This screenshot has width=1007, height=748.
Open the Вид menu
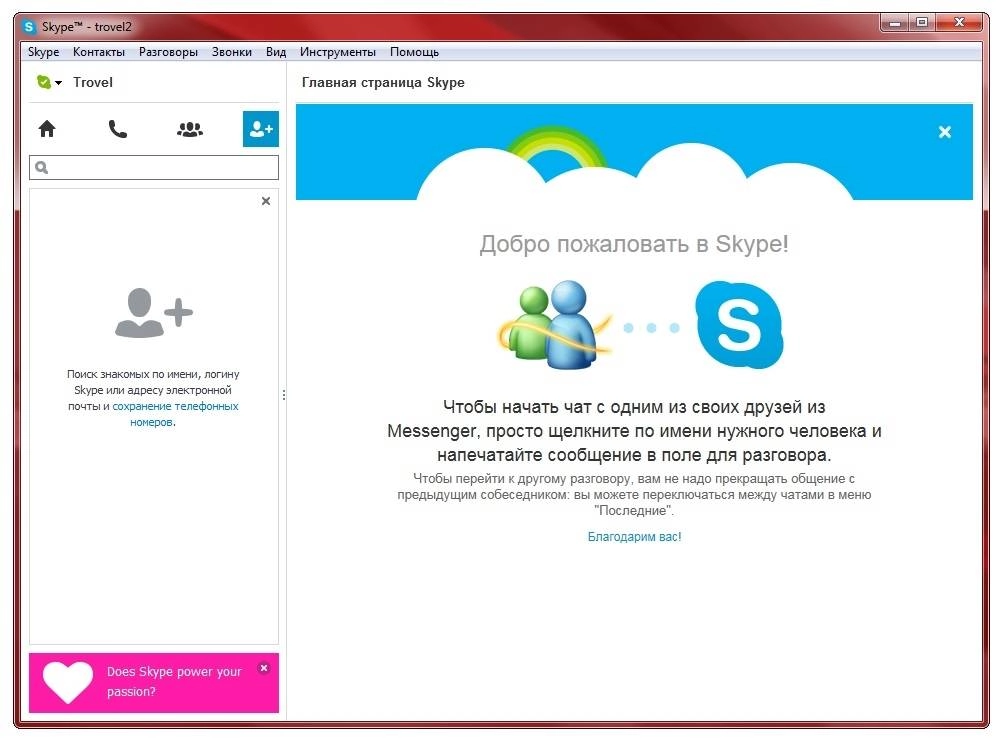(x=276, y=52)
